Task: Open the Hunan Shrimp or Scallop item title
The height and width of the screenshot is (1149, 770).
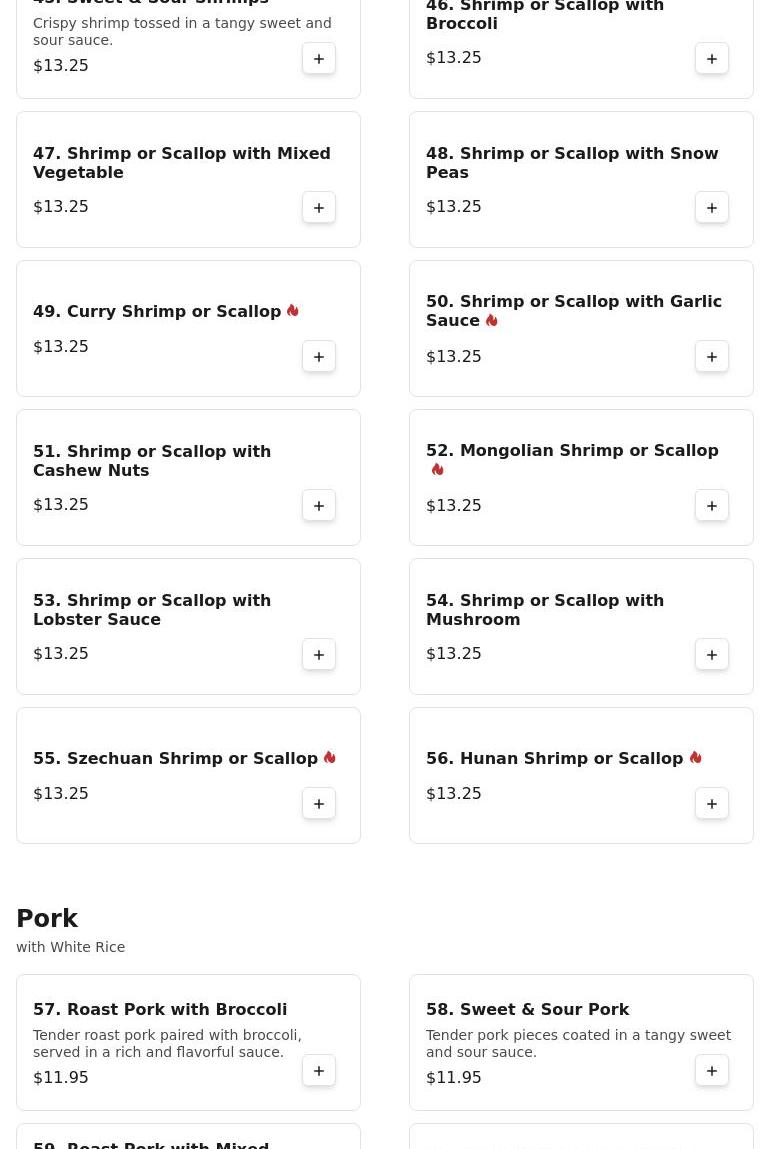Action: click(x=554, y=759)
